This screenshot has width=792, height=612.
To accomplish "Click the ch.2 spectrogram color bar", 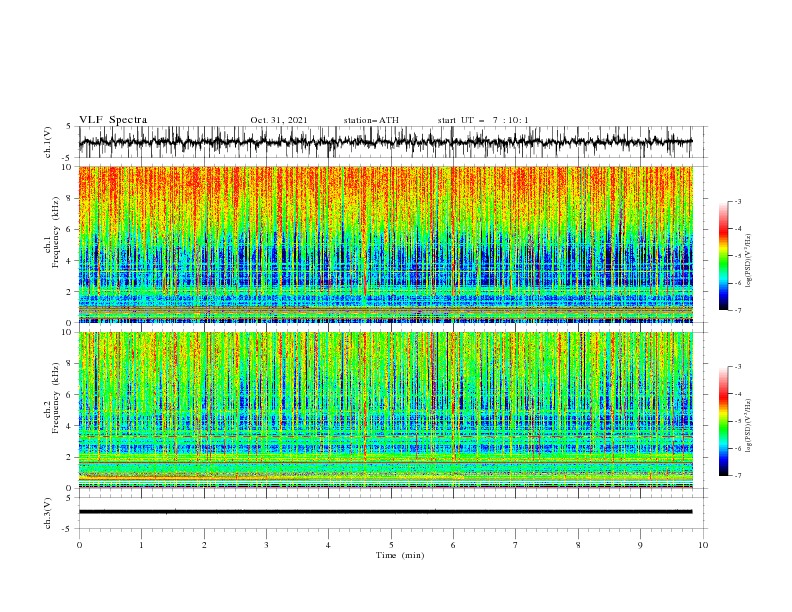I will (723, 421).
